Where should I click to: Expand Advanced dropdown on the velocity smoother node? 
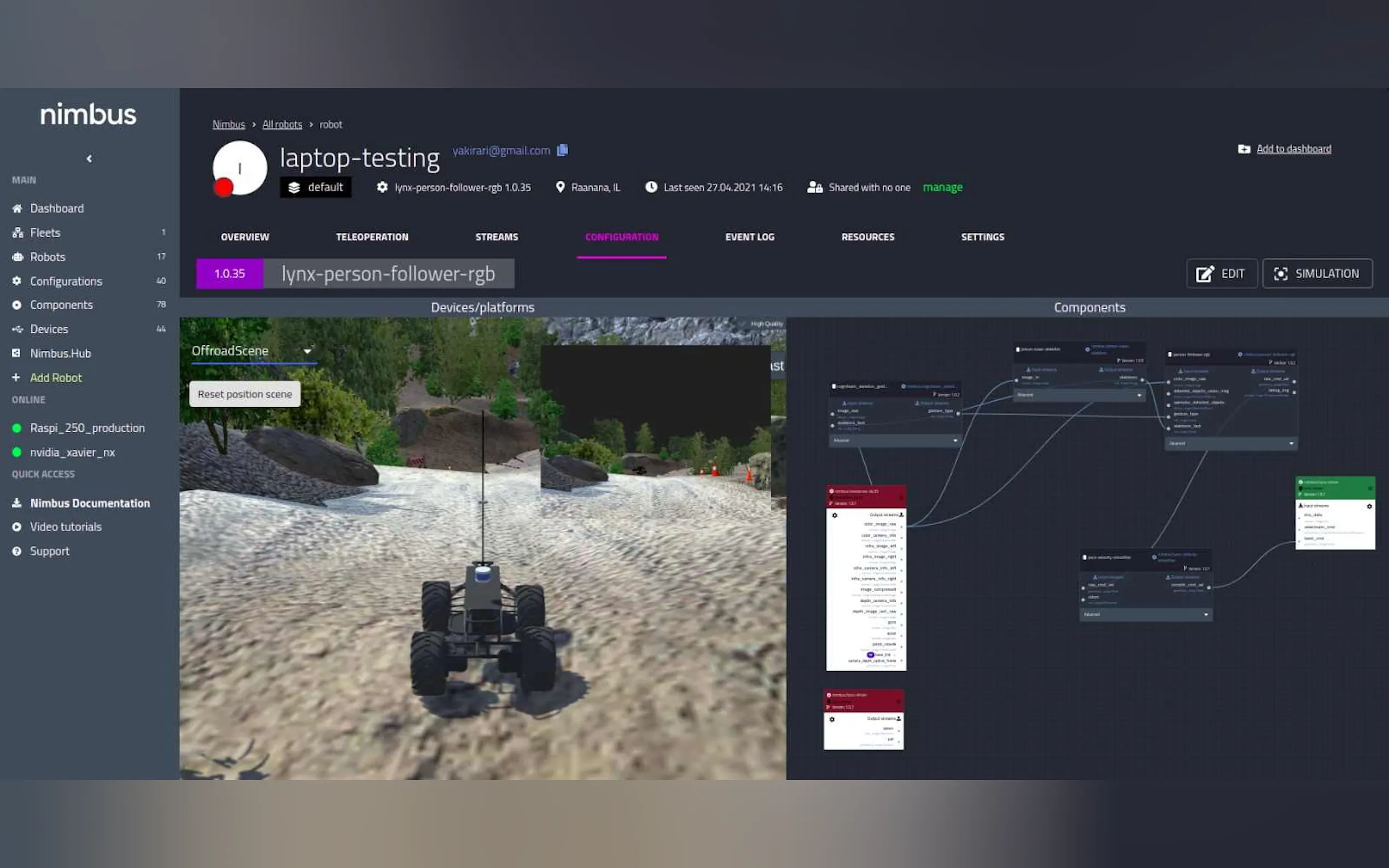coord(1146,614)
